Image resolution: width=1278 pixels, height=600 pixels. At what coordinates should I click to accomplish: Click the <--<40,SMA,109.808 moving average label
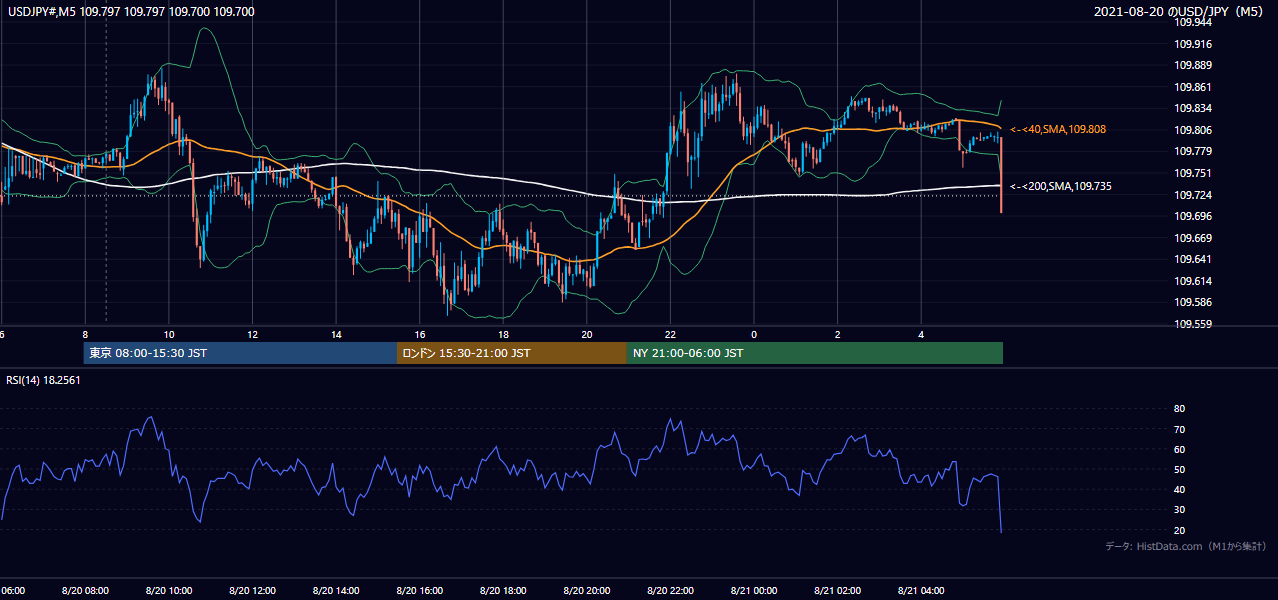pyautogui.click(x=1058, y=130)
